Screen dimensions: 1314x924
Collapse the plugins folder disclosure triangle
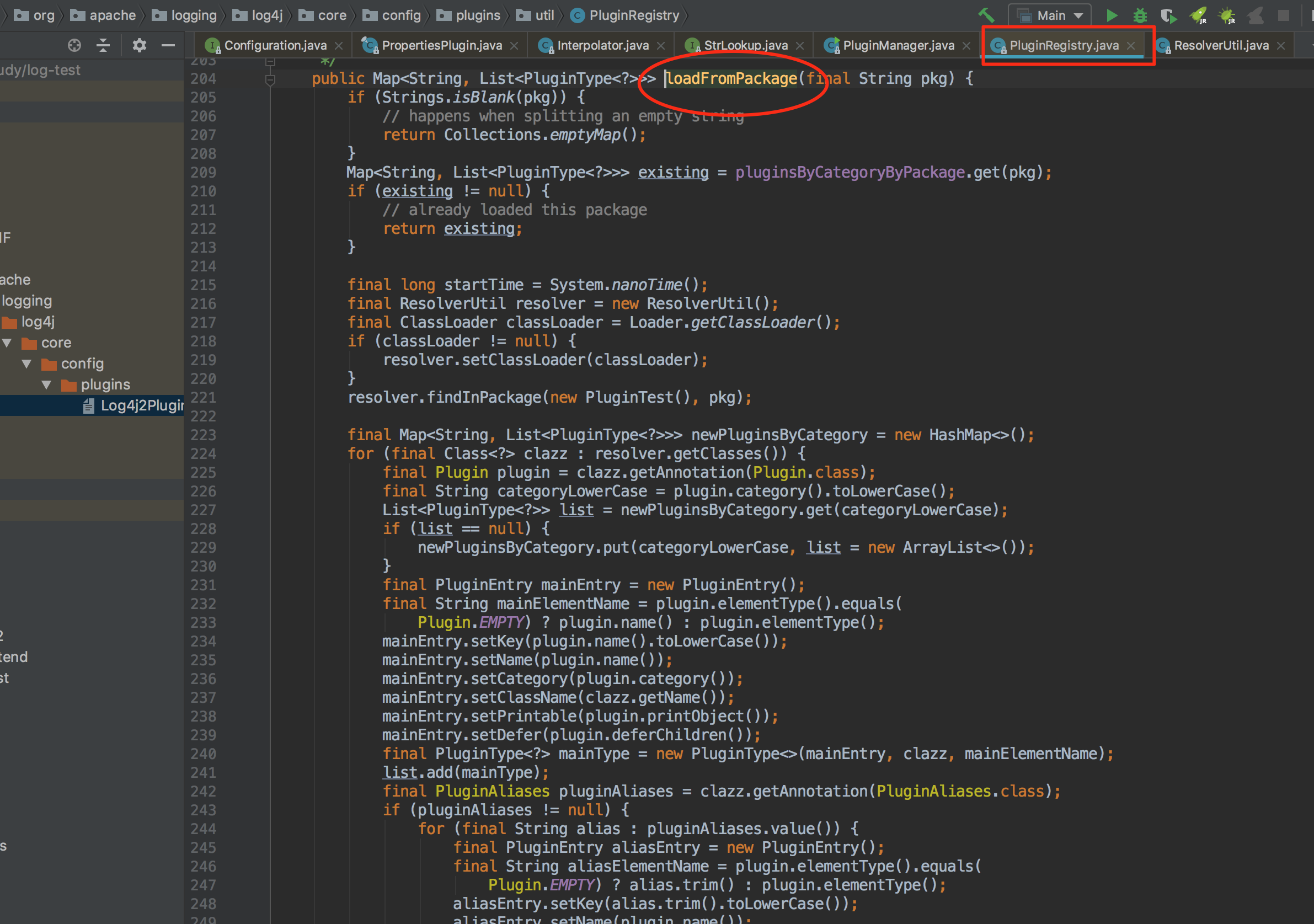[x=46, y=384]
